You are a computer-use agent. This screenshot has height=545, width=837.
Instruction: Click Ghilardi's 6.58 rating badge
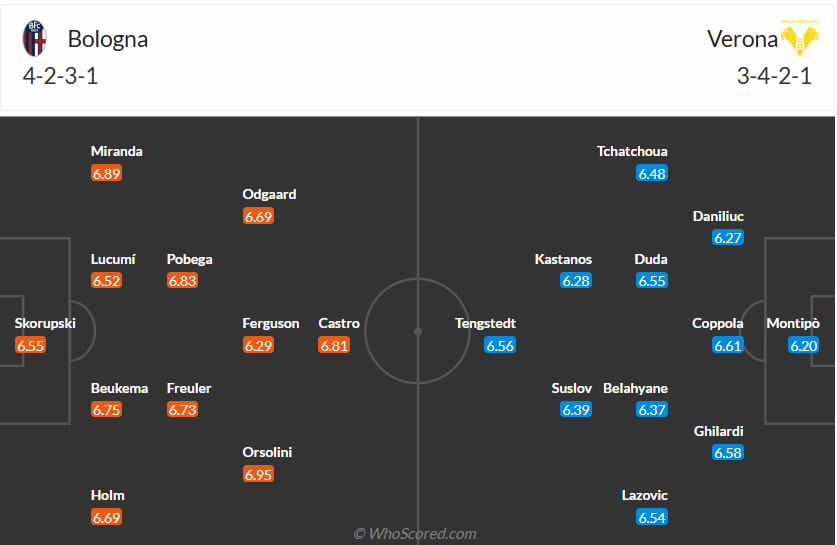(x=728, y=453)
